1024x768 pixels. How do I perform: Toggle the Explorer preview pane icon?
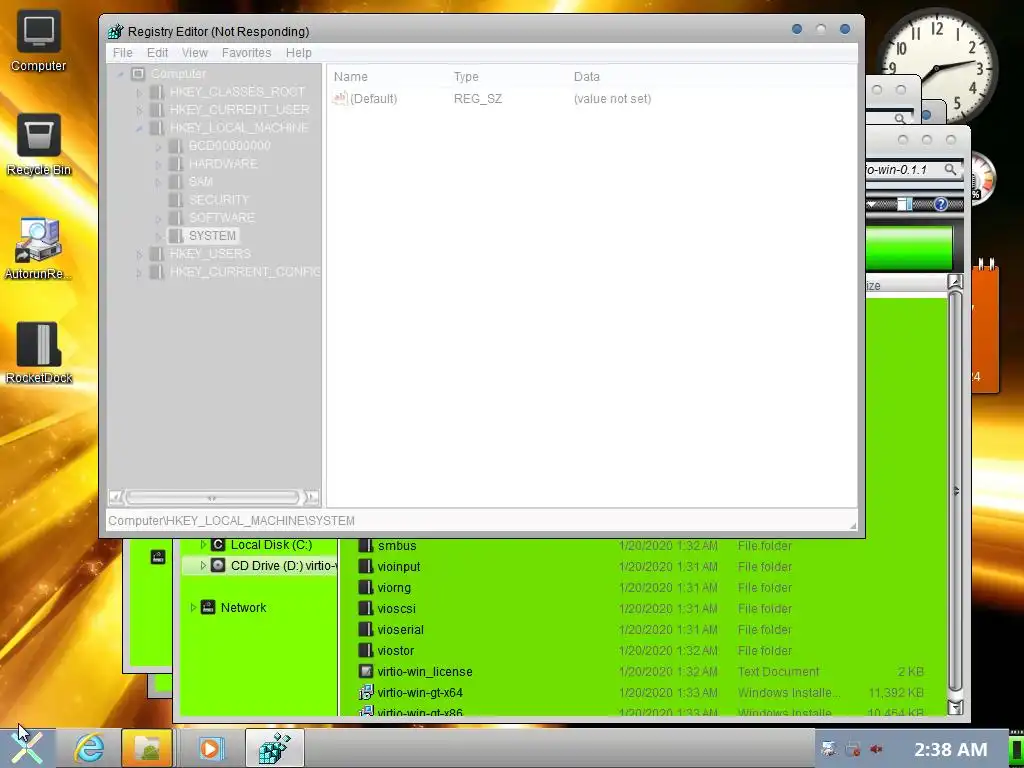(904, 204)
